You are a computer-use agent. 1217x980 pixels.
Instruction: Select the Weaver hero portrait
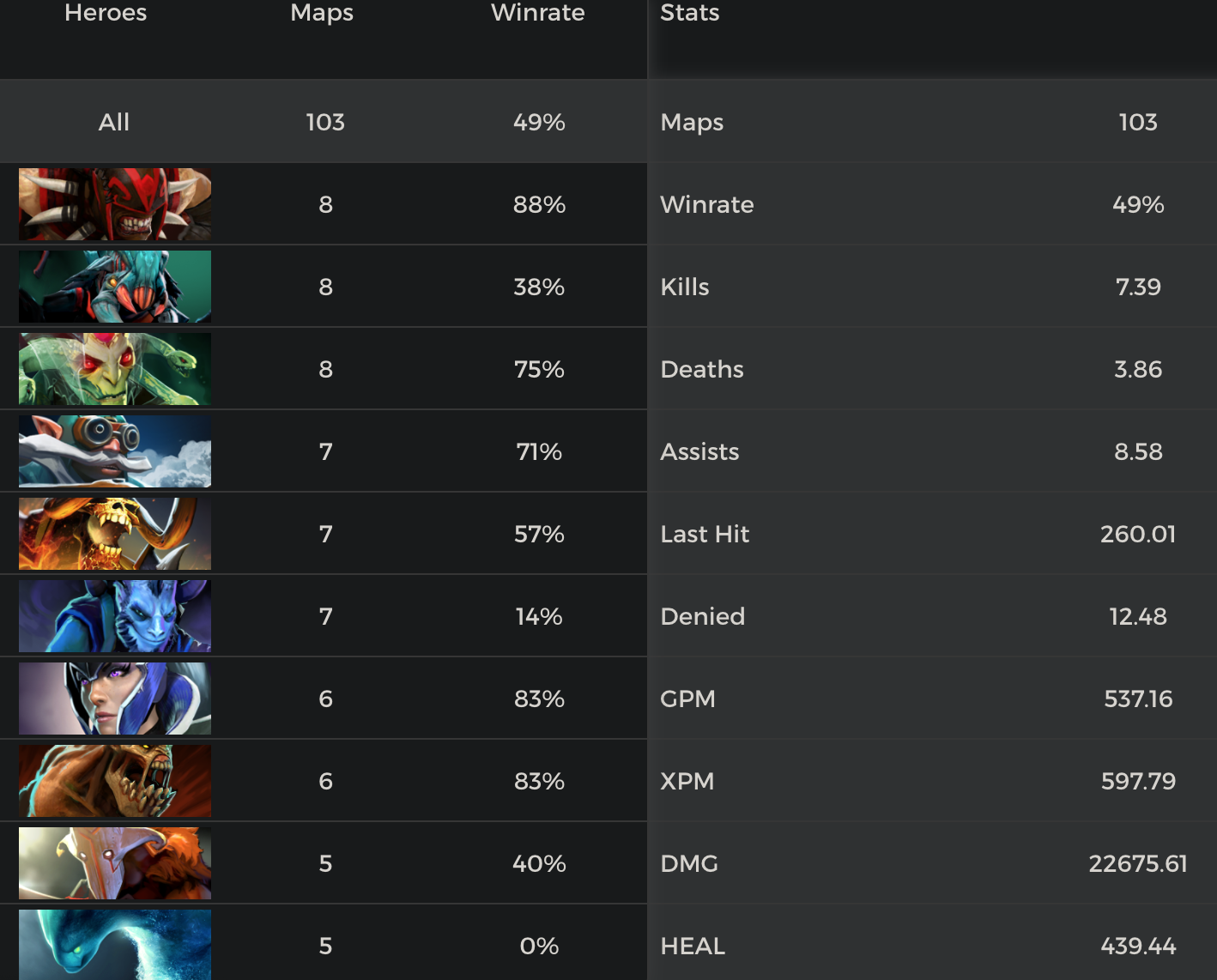coord(115,287)
